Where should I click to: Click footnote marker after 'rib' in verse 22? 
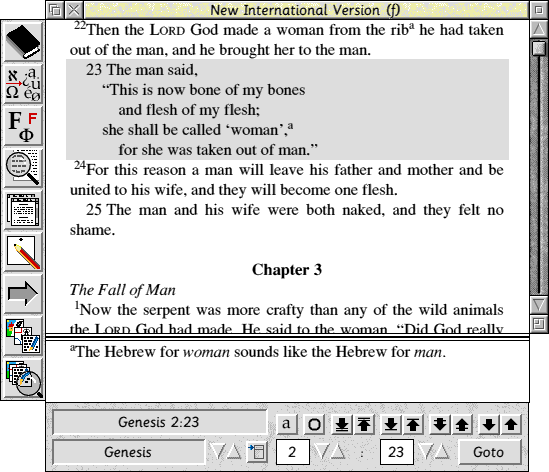(x=412, y=26)
